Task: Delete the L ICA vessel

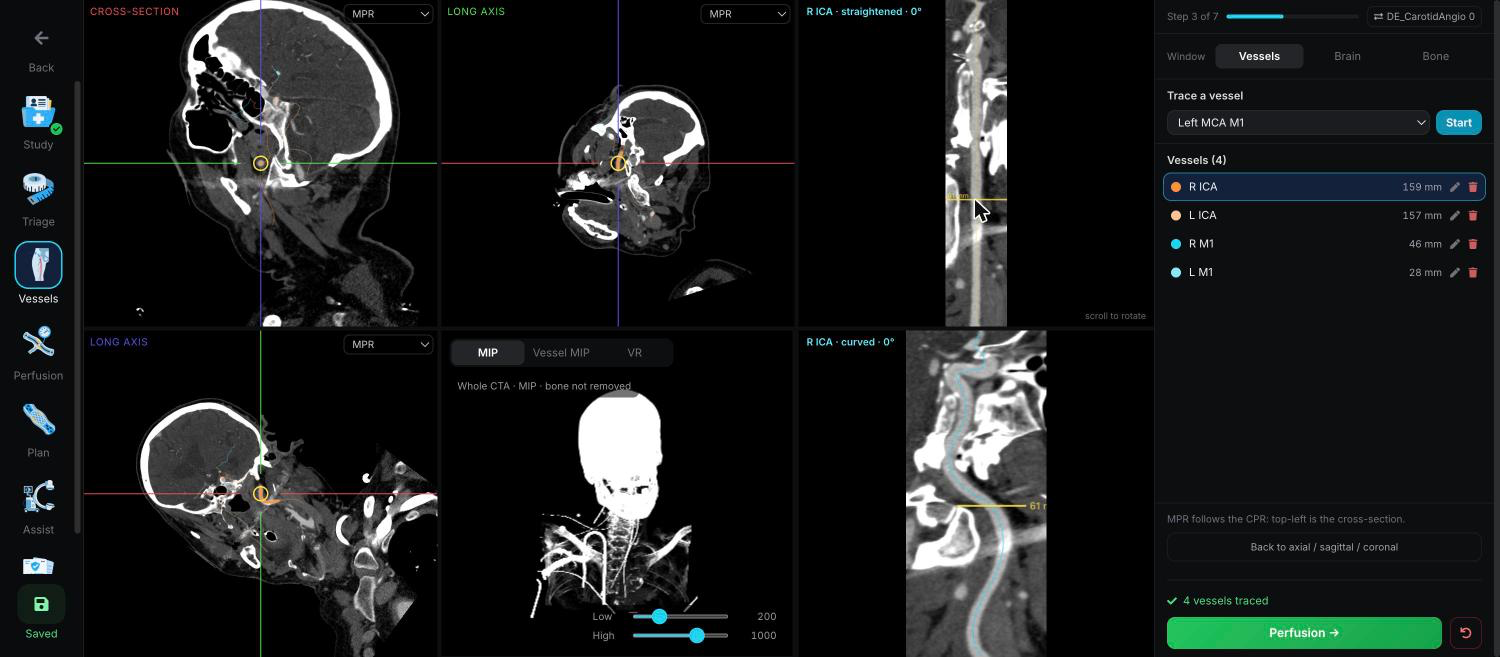Action: pos(1473,215)
